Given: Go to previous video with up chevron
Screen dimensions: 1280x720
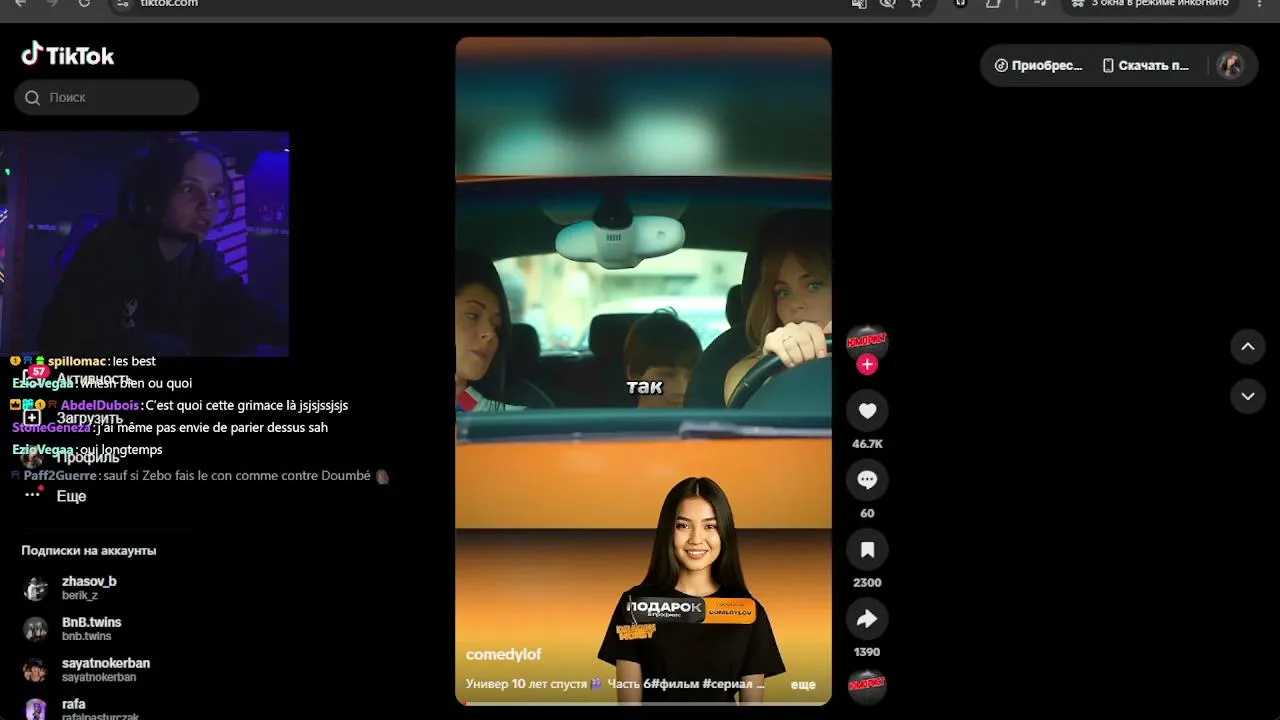Looking at the screenshot, I should pyautogui.click(x=1248, y=347).
